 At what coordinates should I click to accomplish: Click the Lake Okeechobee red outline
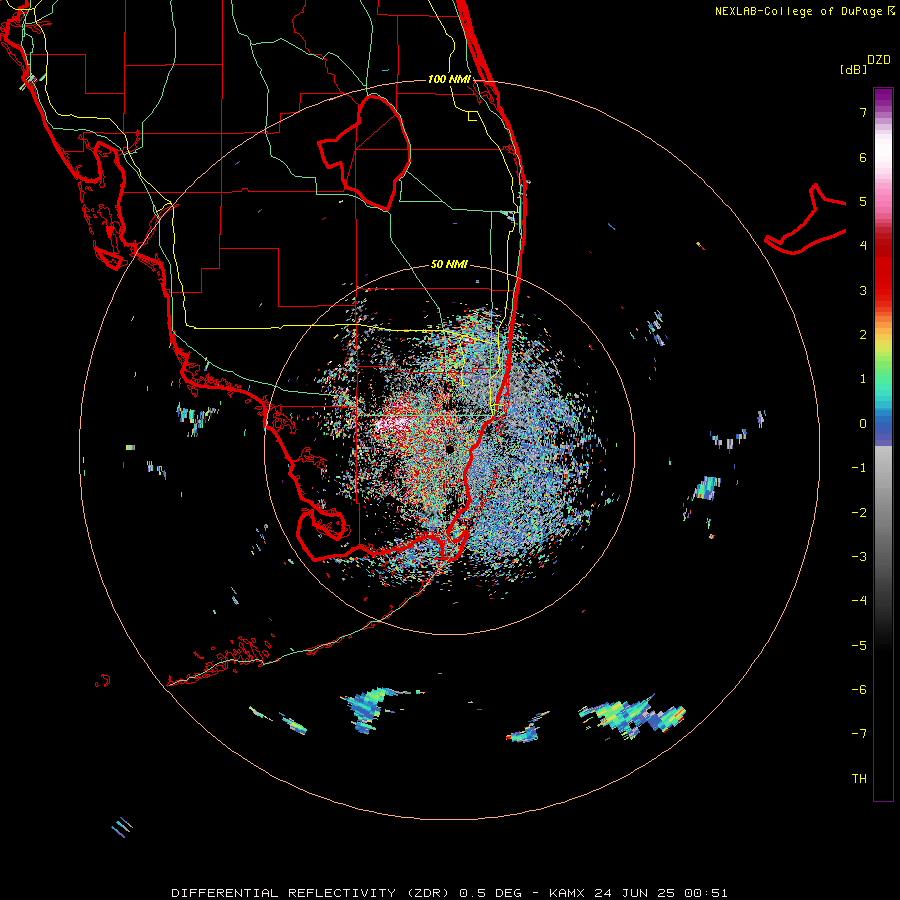pyautogui.click(x=365, y=152)
